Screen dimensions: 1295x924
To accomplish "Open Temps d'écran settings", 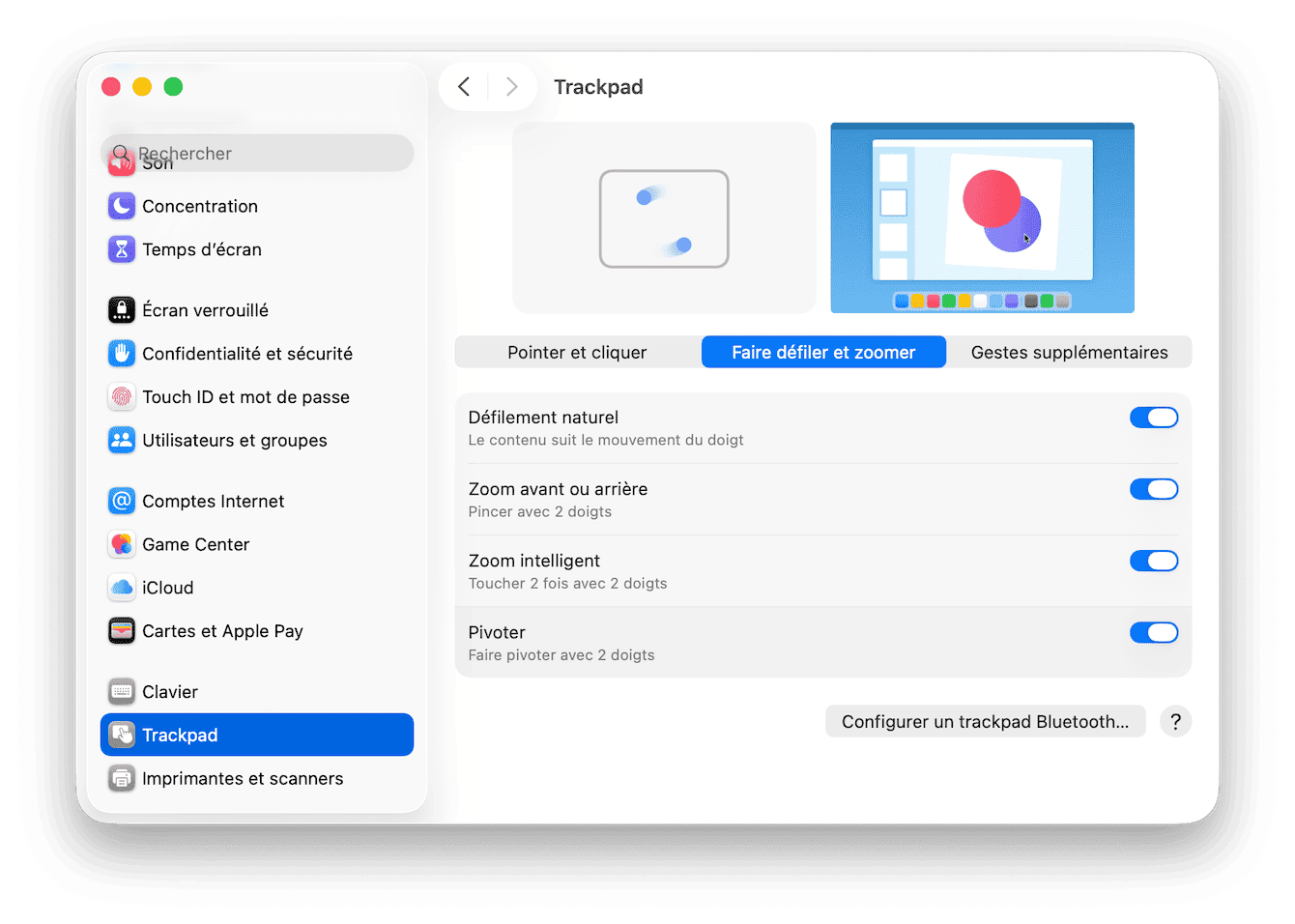I will (x=202, y=249).
